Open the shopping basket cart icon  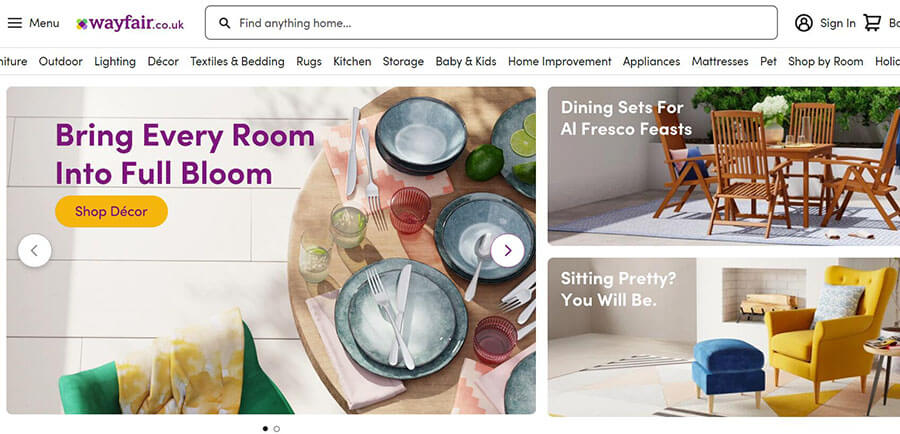coord(872,23)
